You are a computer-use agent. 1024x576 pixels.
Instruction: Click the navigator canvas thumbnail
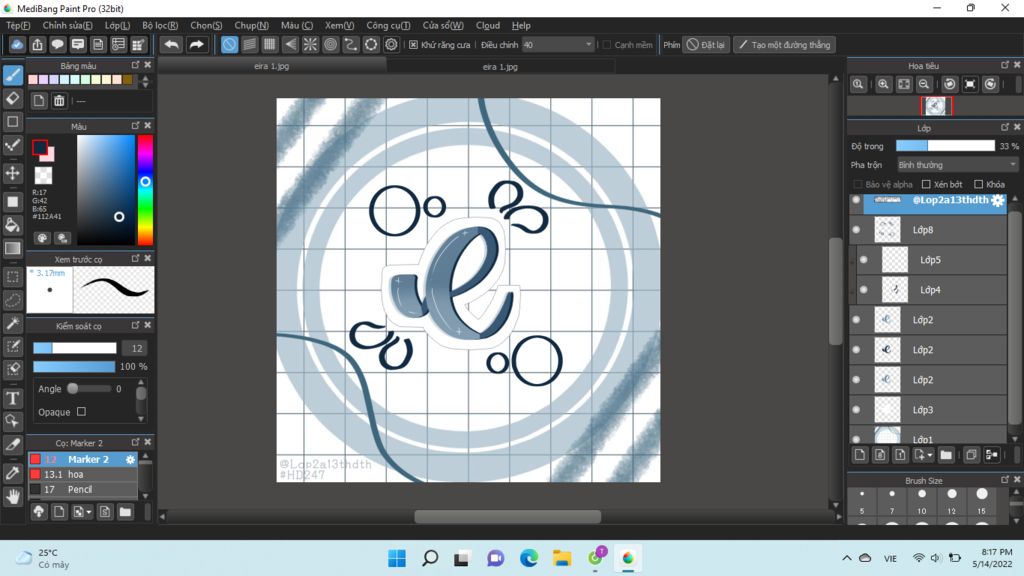click(936, 106)
